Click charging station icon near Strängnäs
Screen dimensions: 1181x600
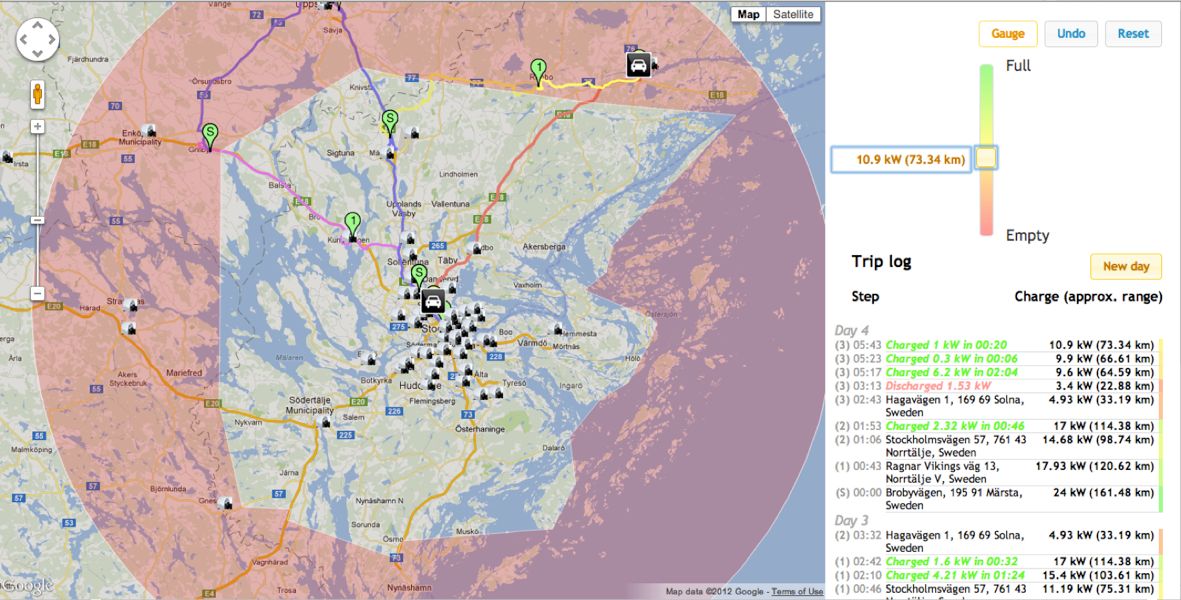point(131,305)
